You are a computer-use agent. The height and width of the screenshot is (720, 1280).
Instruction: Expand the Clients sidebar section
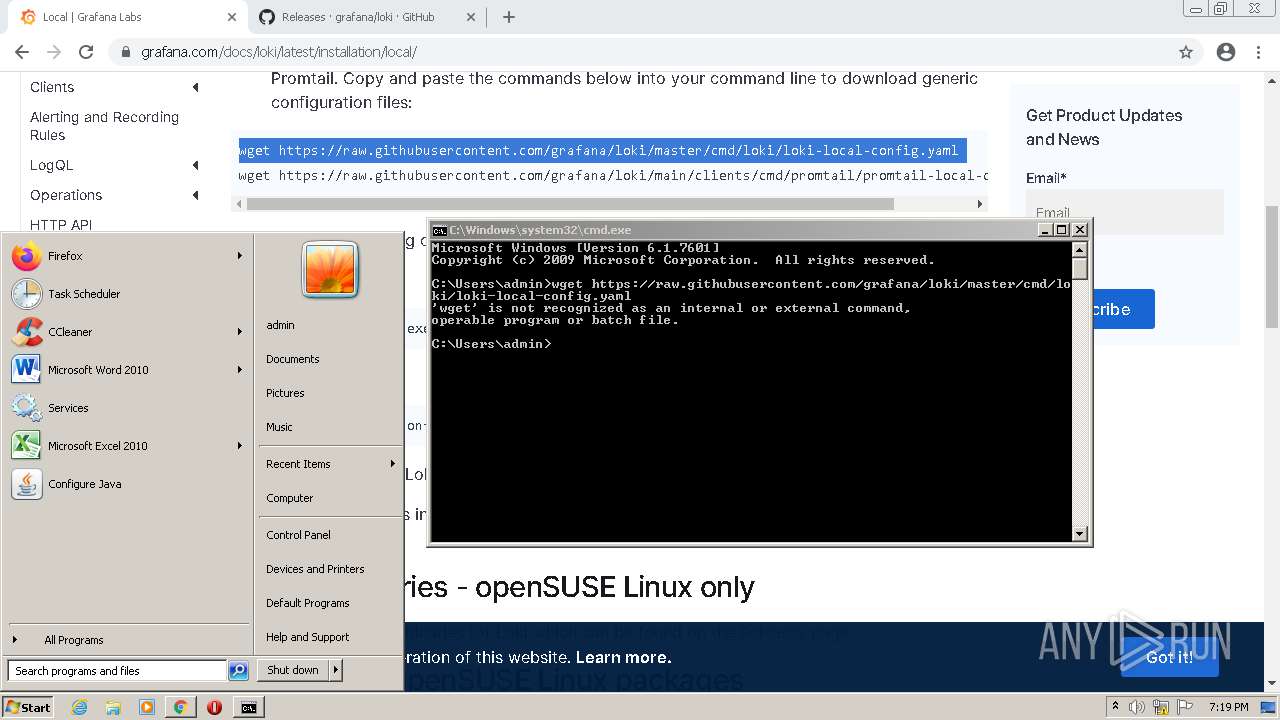click(x=196, y=87)
